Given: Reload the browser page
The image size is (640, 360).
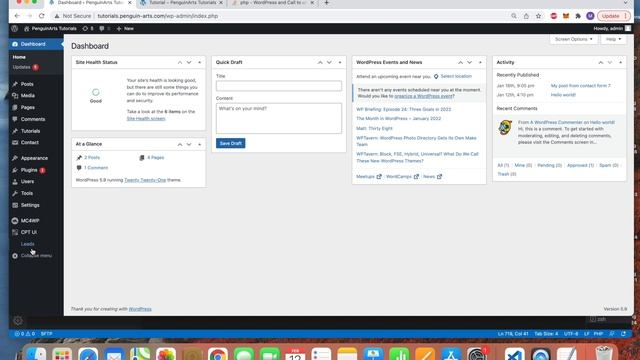Looking at the screenshot, I should pos(42,16).
